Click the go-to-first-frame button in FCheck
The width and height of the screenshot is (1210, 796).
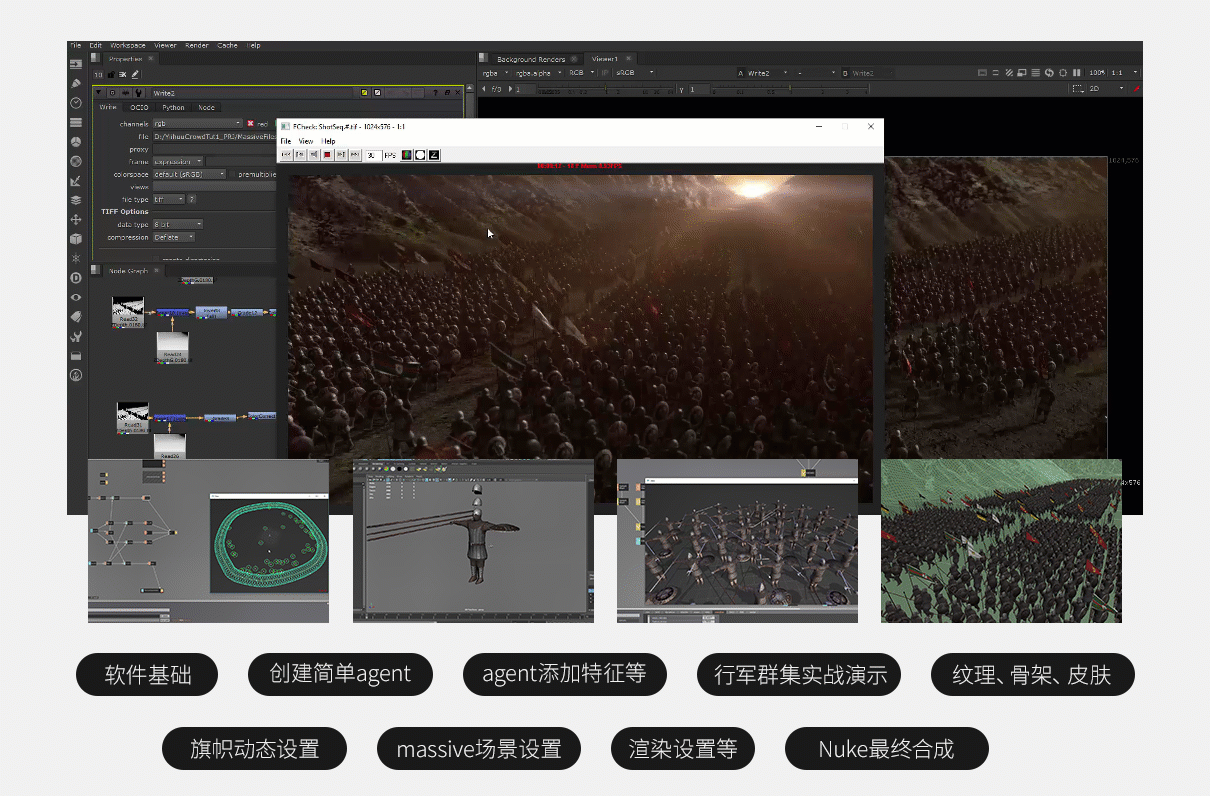coord(286,155)
